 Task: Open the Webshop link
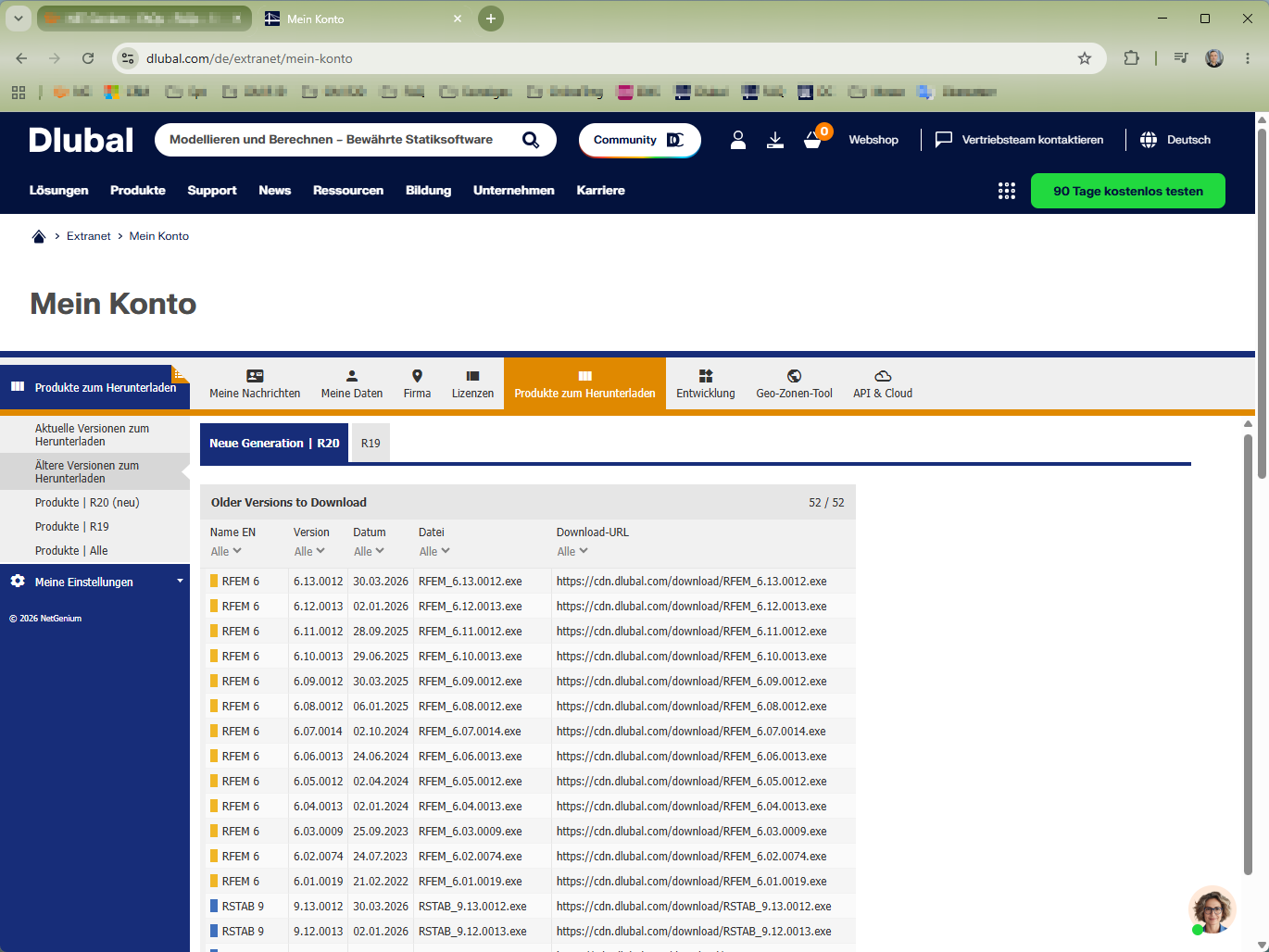[x=873, y=140]
